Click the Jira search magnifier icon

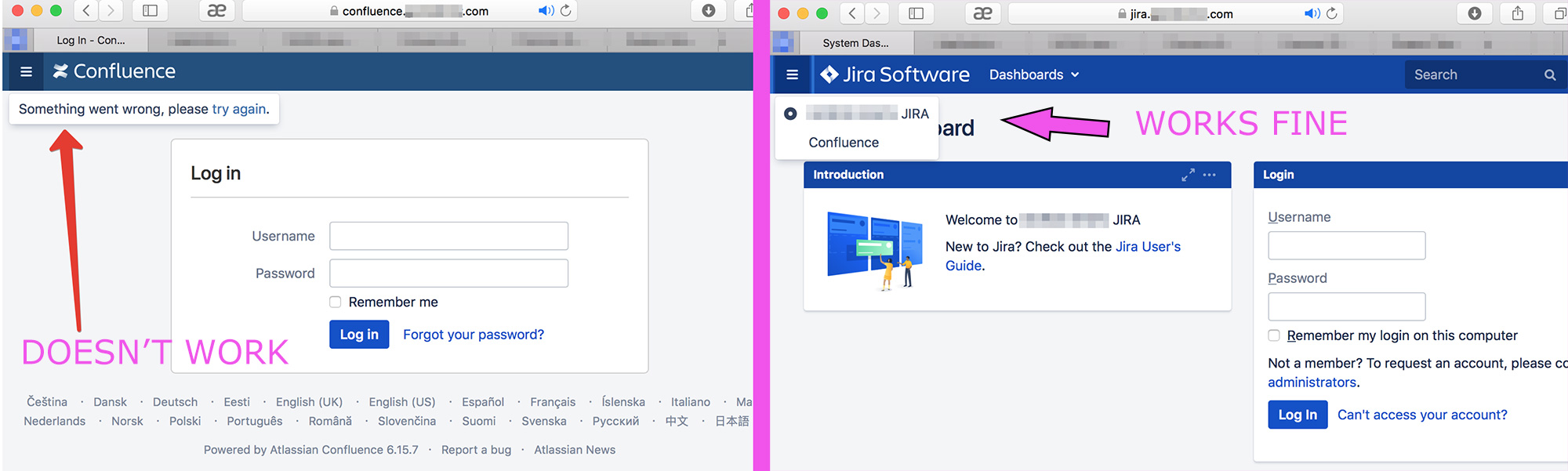coord(1550,75)
